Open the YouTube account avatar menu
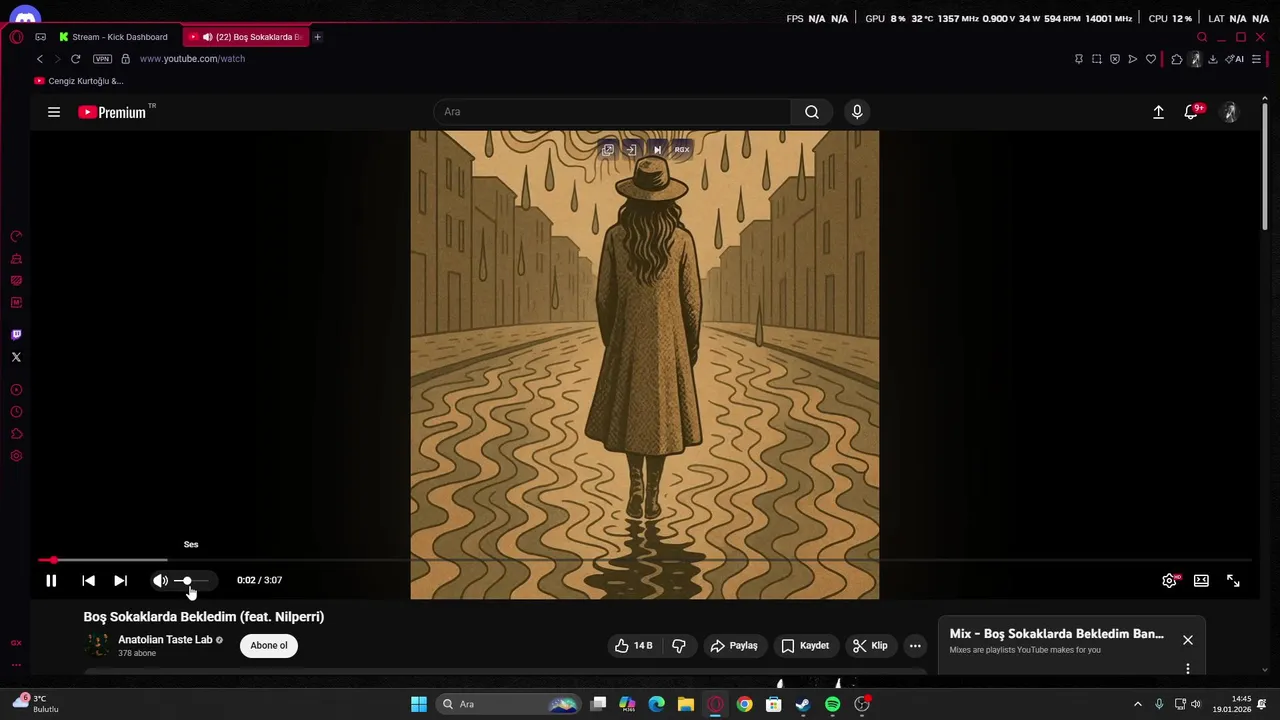1280x720 pixels. pos(1230,112)
